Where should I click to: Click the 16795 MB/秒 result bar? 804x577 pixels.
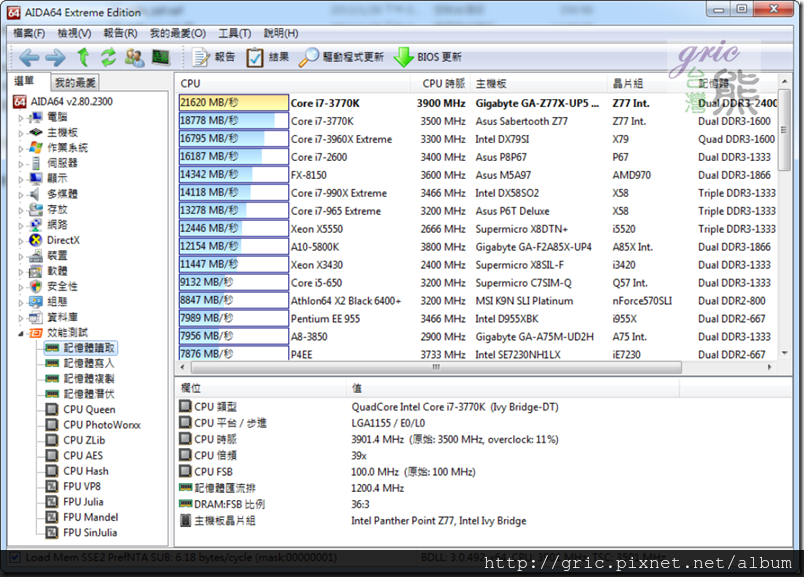(234, 138)
